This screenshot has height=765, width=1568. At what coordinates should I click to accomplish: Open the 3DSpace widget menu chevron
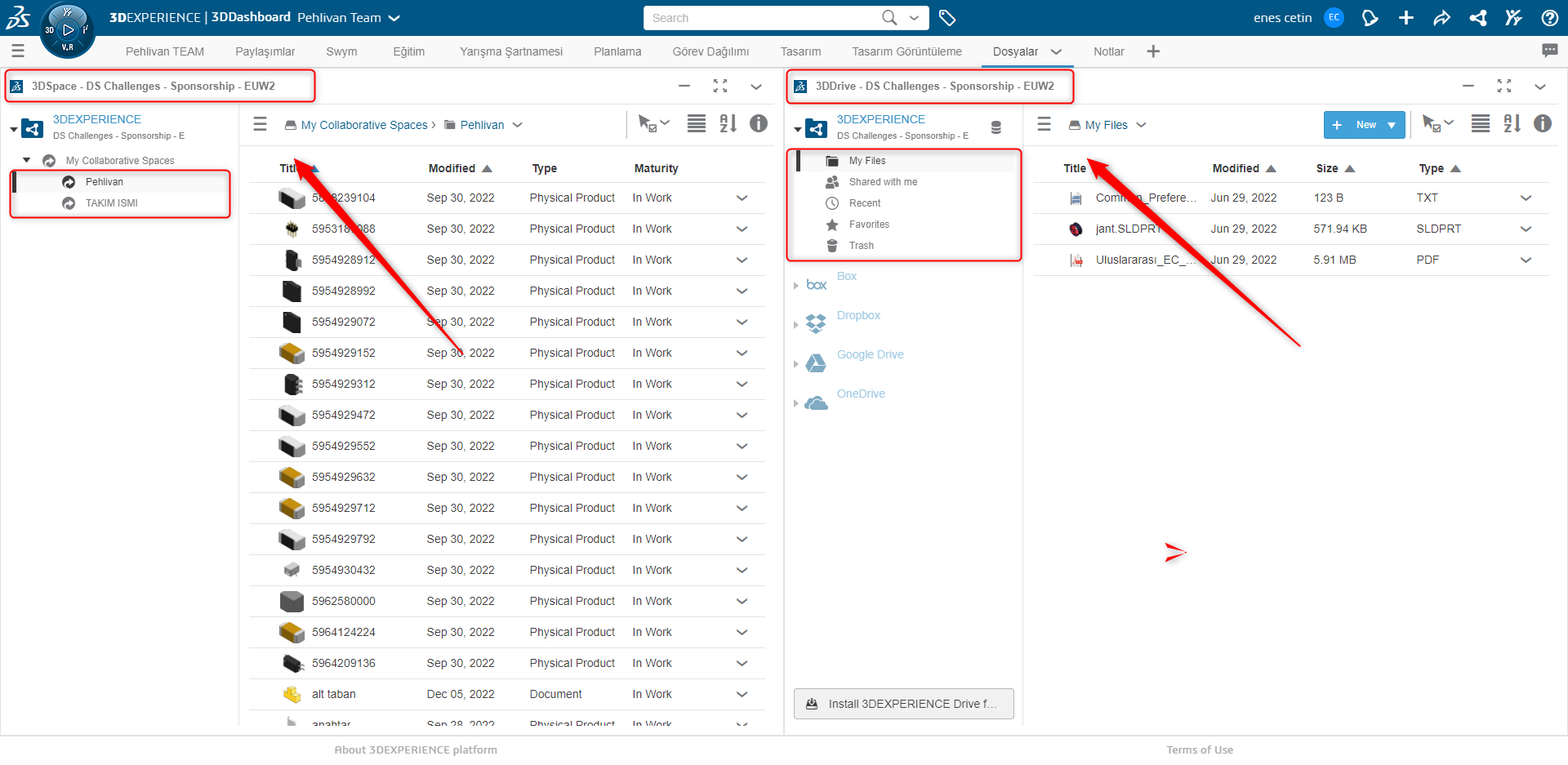[x=756, y=87]
